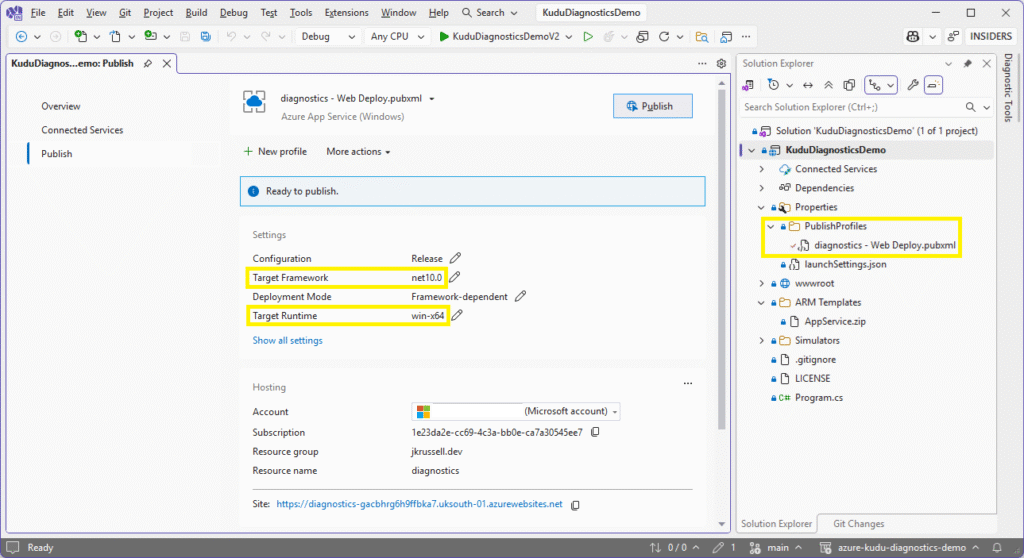1024x558 pixels.
Task: Click the Live Share icon beside INSIDERS
Action: tap(953, 37)
